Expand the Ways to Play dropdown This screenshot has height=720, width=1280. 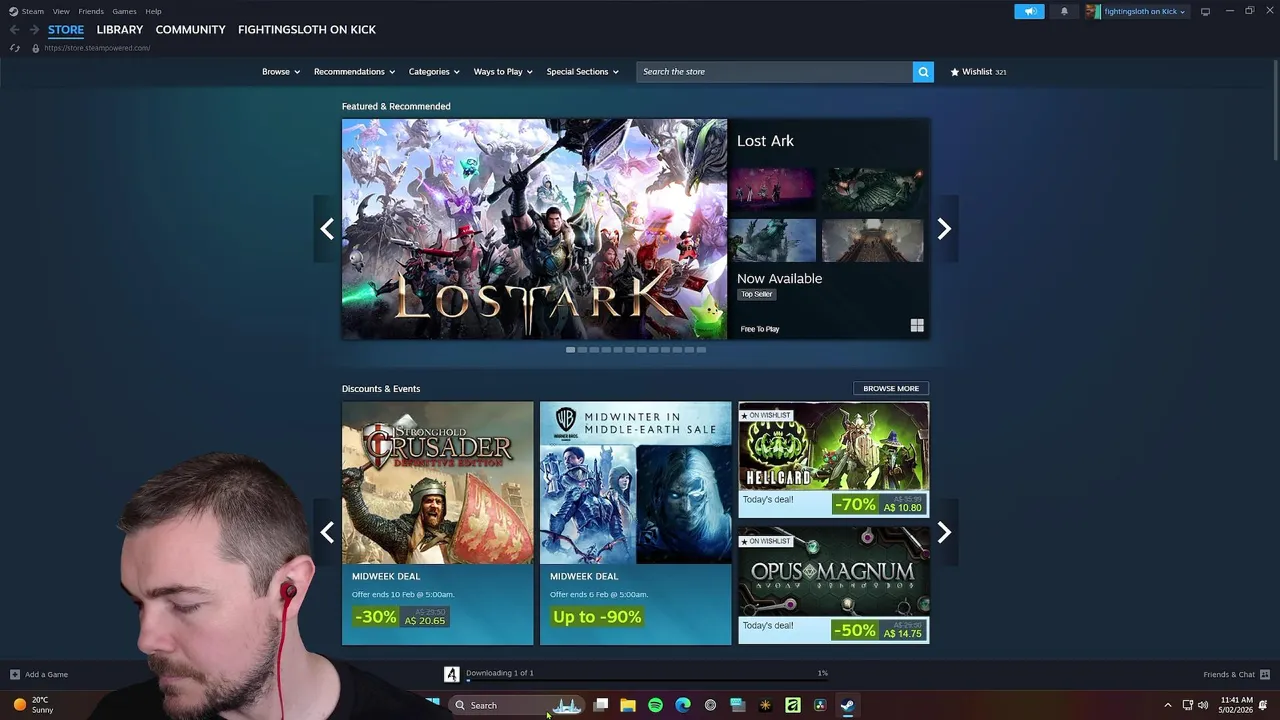click(x=503, y=71)
